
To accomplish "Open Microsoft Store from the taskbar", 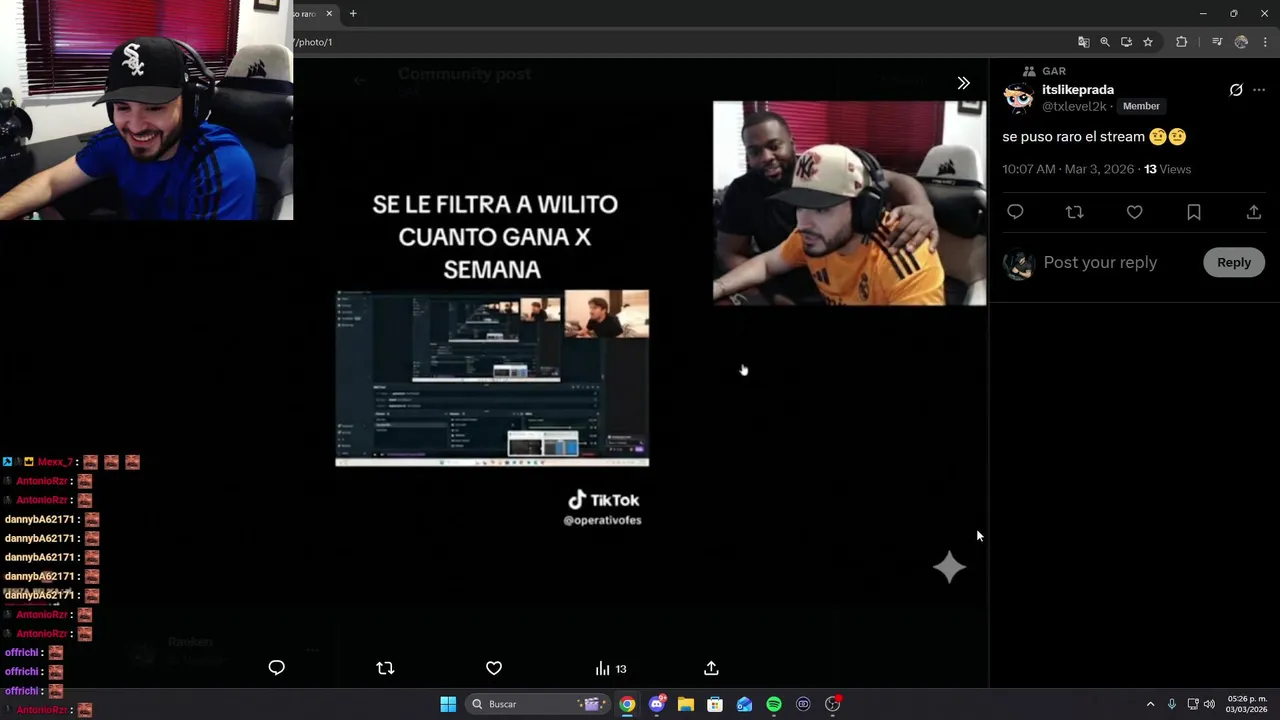I will pyautogui.click(x=715, y=704).
